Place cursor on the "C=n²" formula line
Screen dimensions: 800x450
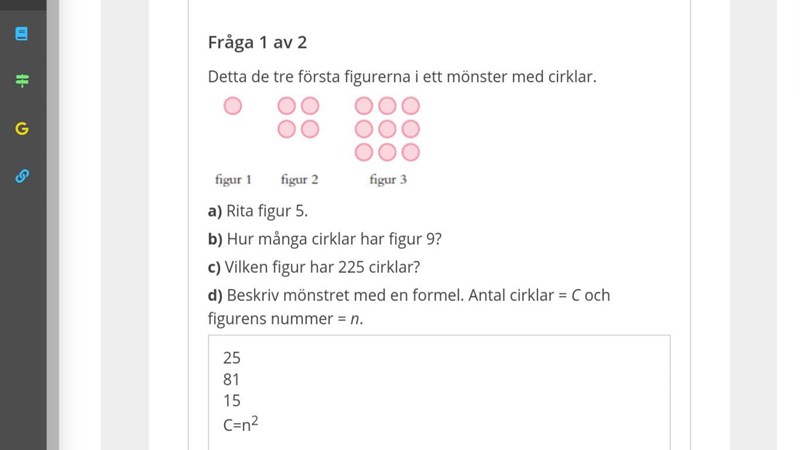(x=241, y=424)
